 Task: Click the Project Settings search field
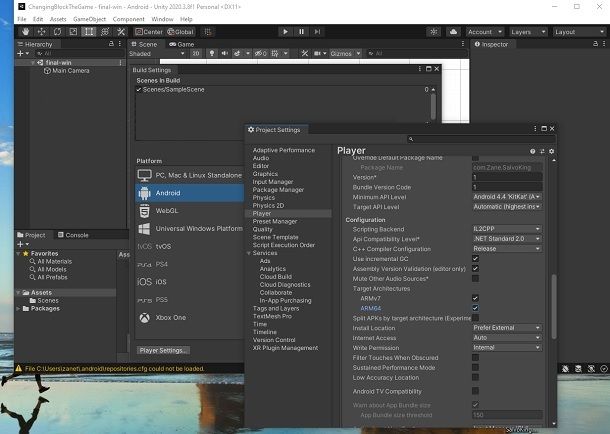point(481,139)
